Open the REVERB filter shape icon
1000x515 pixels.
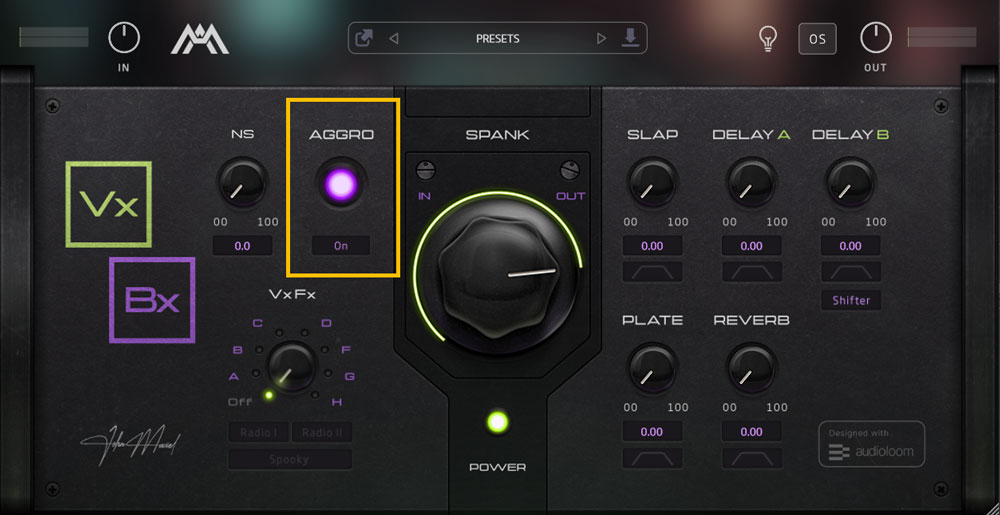point(752,458)
